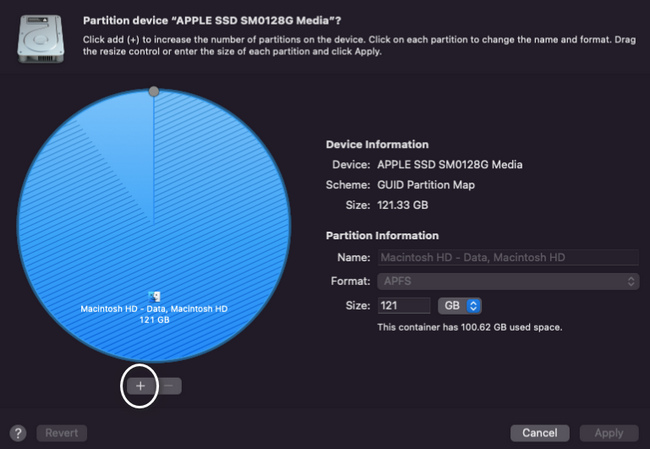Grab the gray resize handle atop pie chart

[x=154, y=91]
